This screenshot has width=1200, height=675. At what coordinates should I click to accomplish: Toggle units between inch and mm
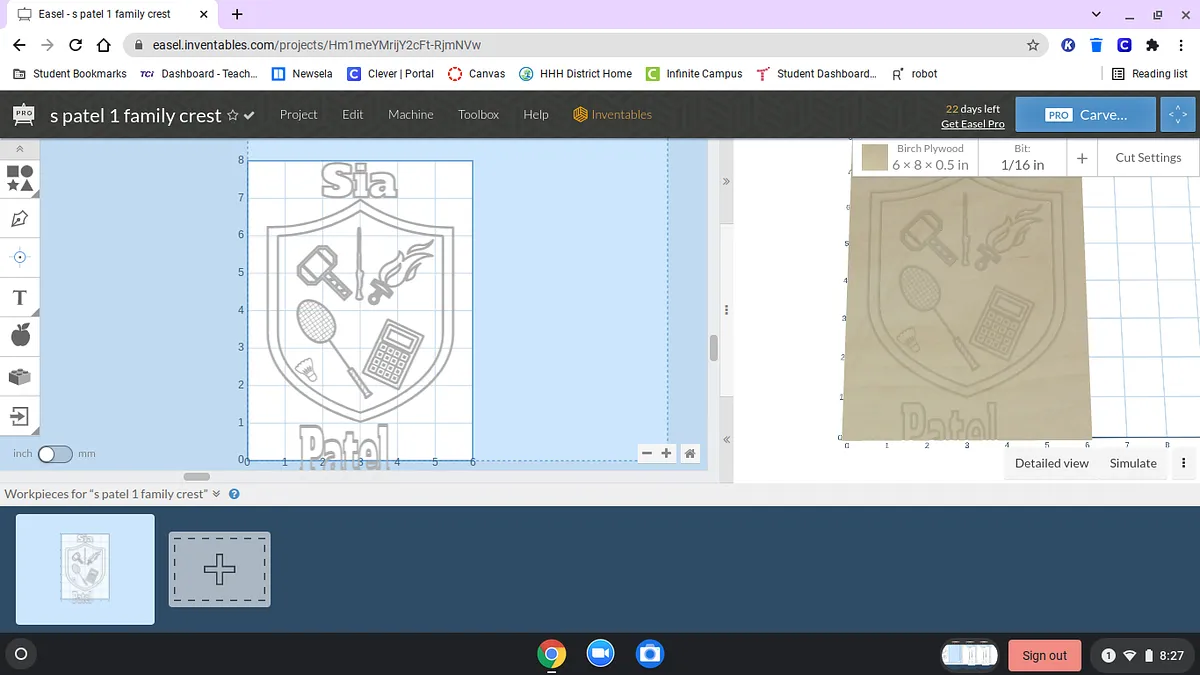click(55, 454)
